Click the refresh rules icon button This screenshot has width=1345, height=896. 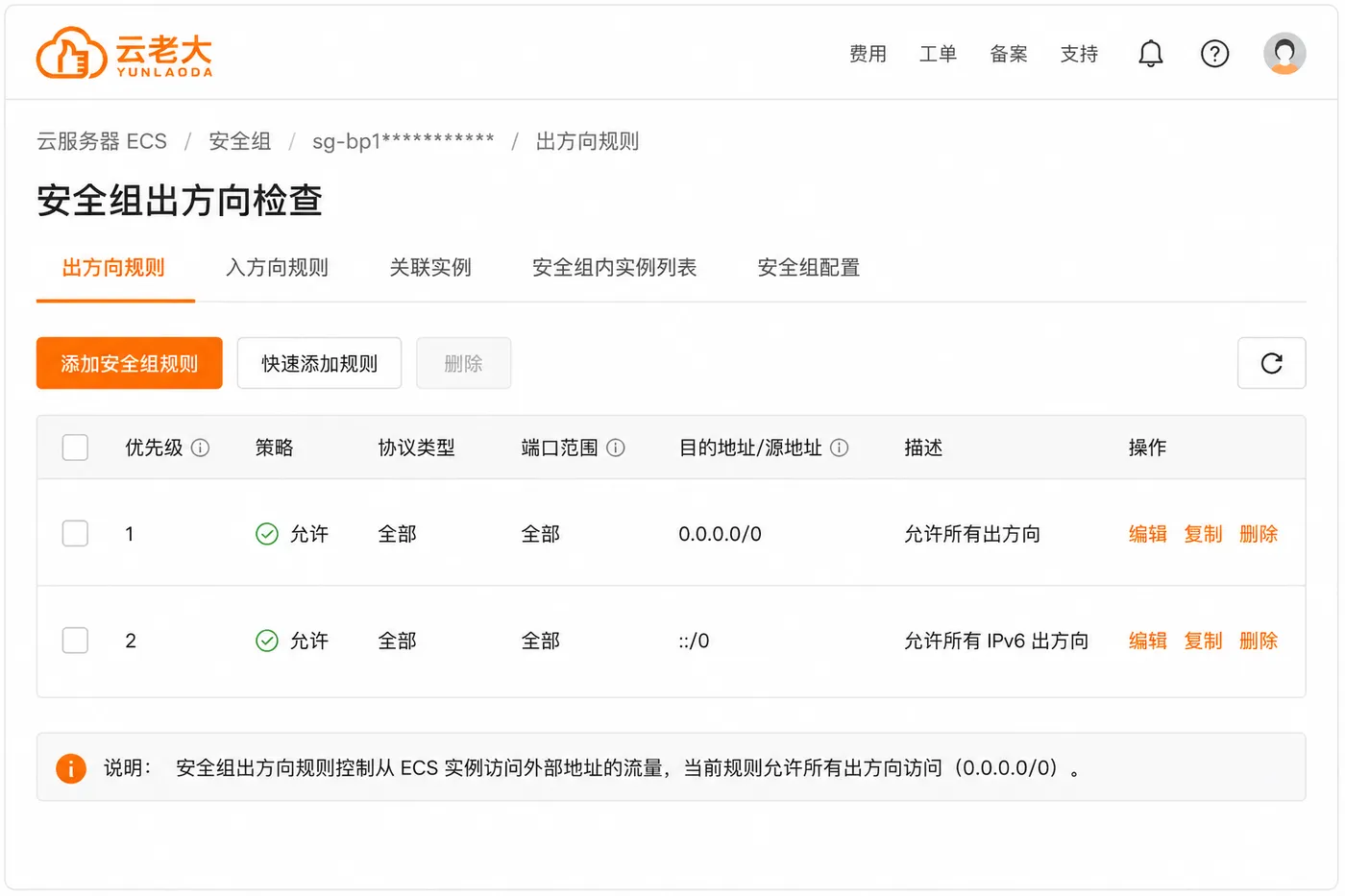point(1271,363)
